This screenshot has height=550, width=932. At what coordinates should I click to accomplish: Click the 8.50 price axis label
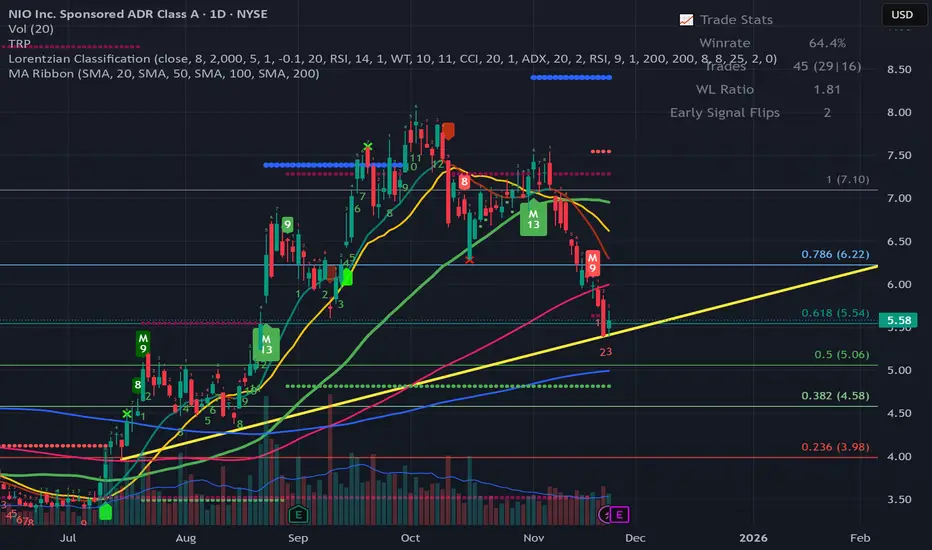point(899,69)
